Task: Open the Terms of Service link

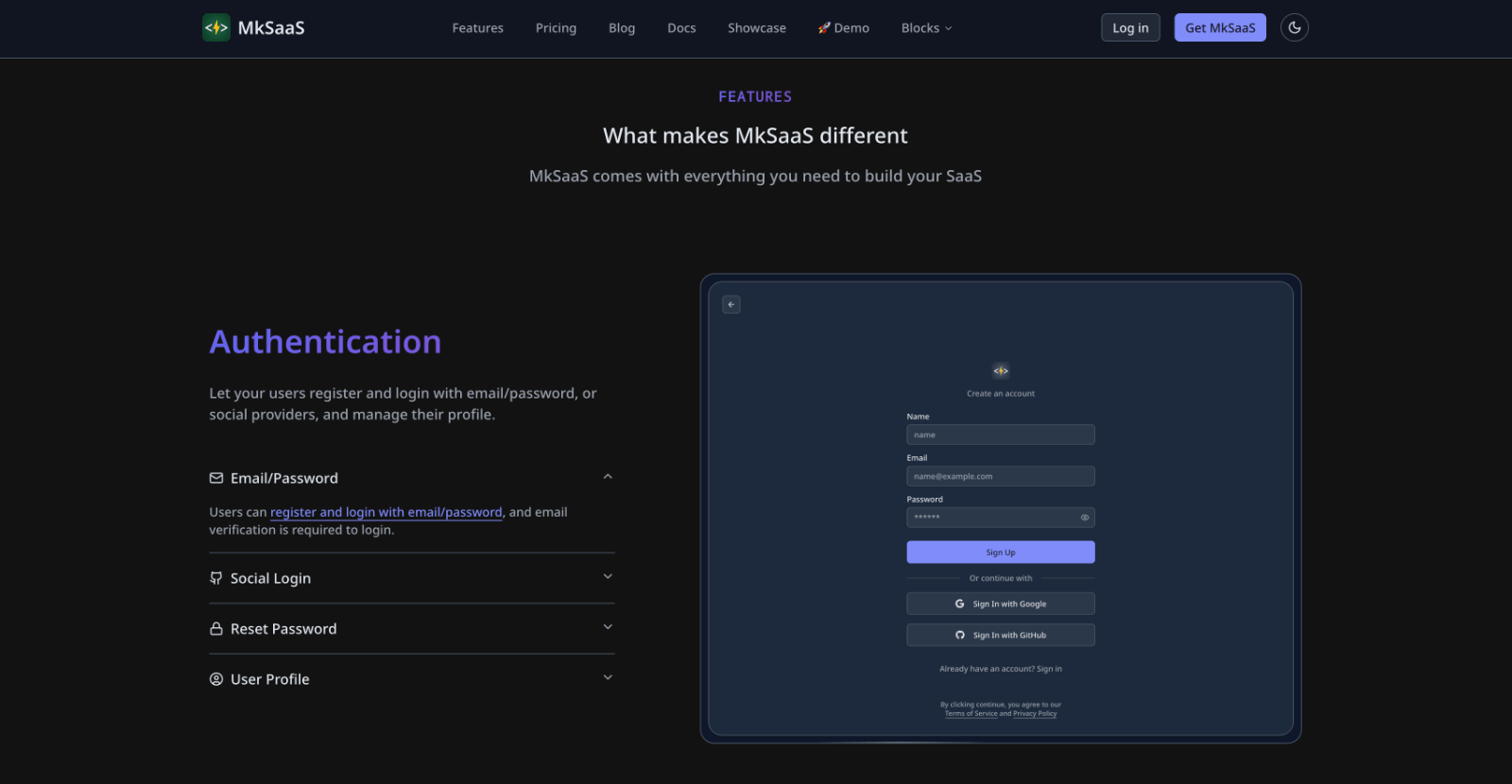Action: 971,713
